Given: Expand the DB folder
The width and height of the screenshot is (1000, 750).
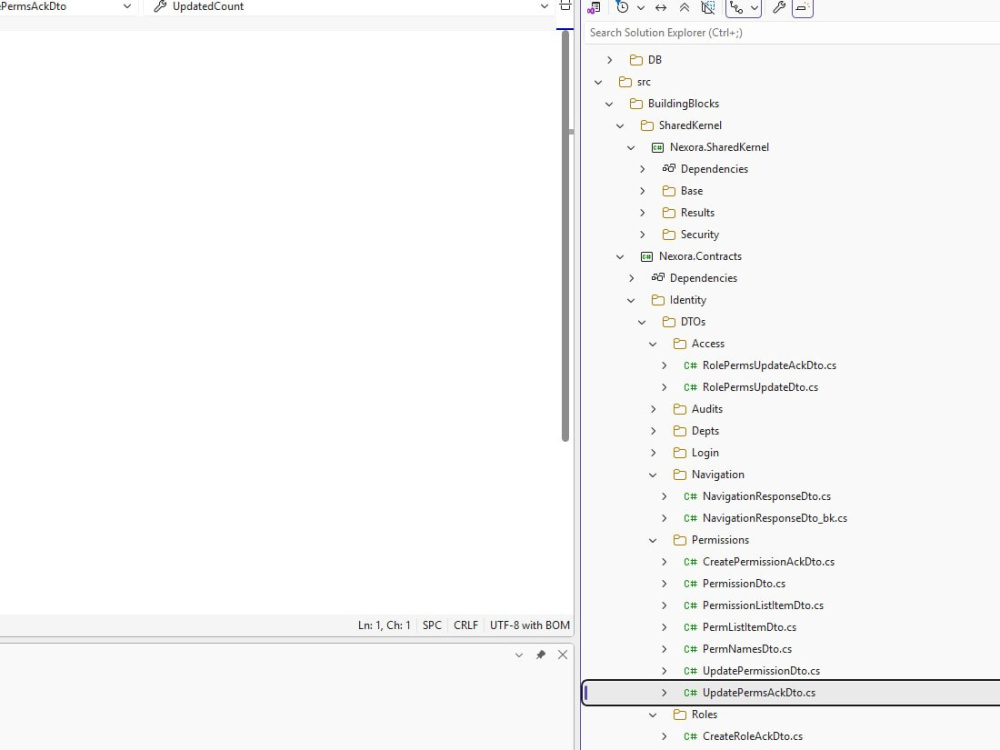Looking at the screenshot, I should (610, 60).
